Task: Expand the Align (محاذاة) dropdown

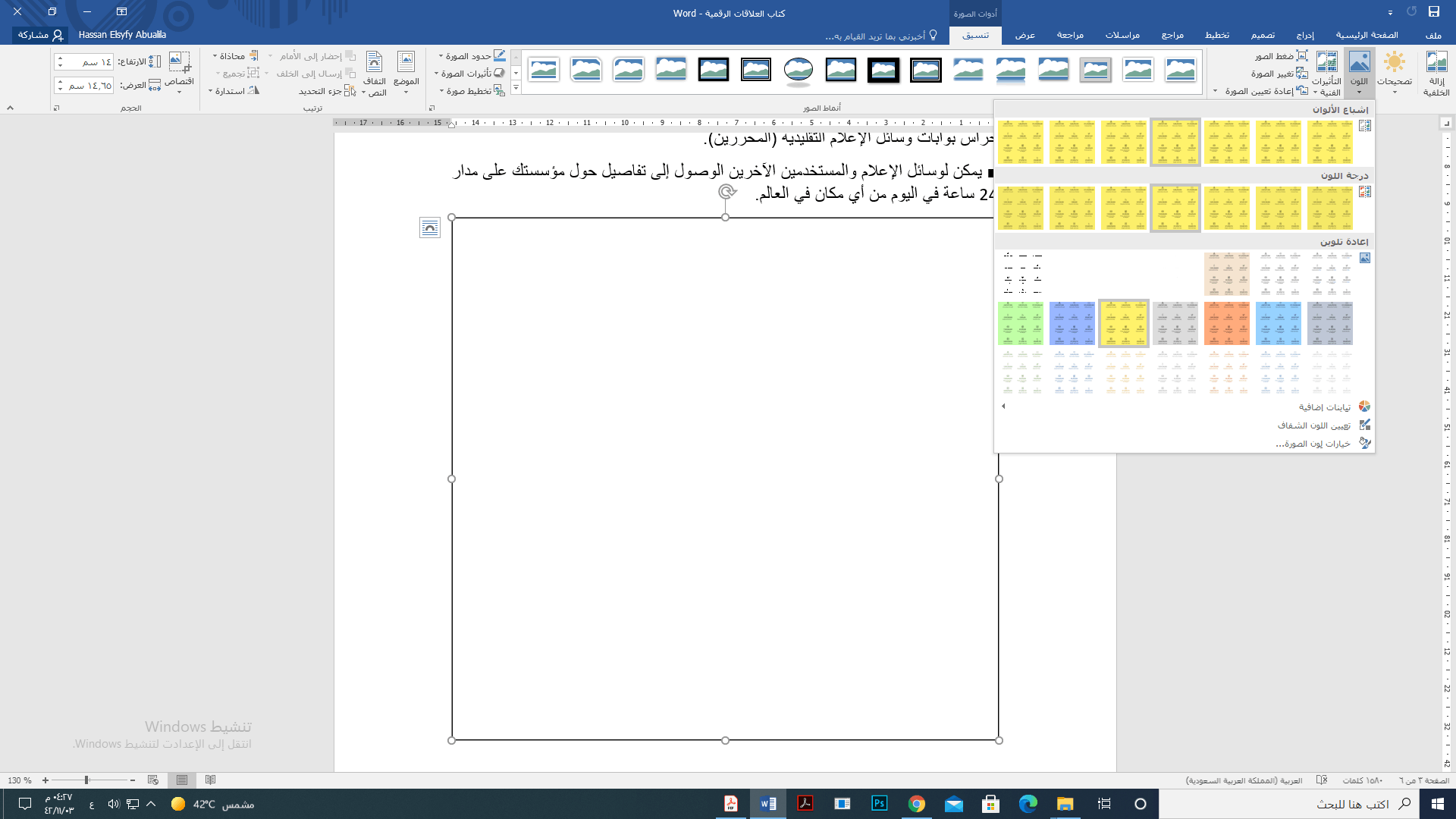Action: (x=215, y=56)
